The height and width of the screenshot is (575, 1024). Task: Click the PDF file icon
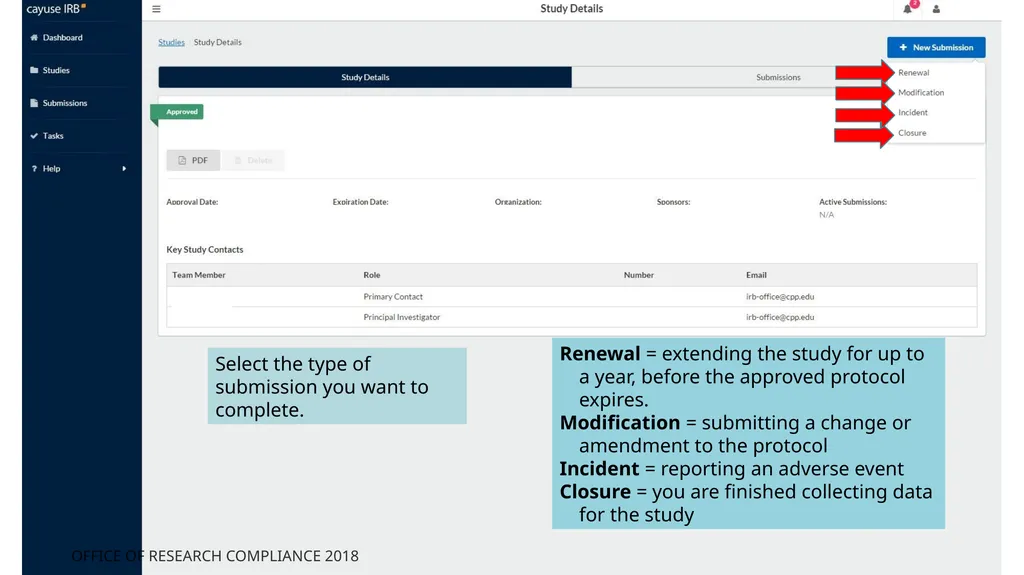(x=182, y=160)
